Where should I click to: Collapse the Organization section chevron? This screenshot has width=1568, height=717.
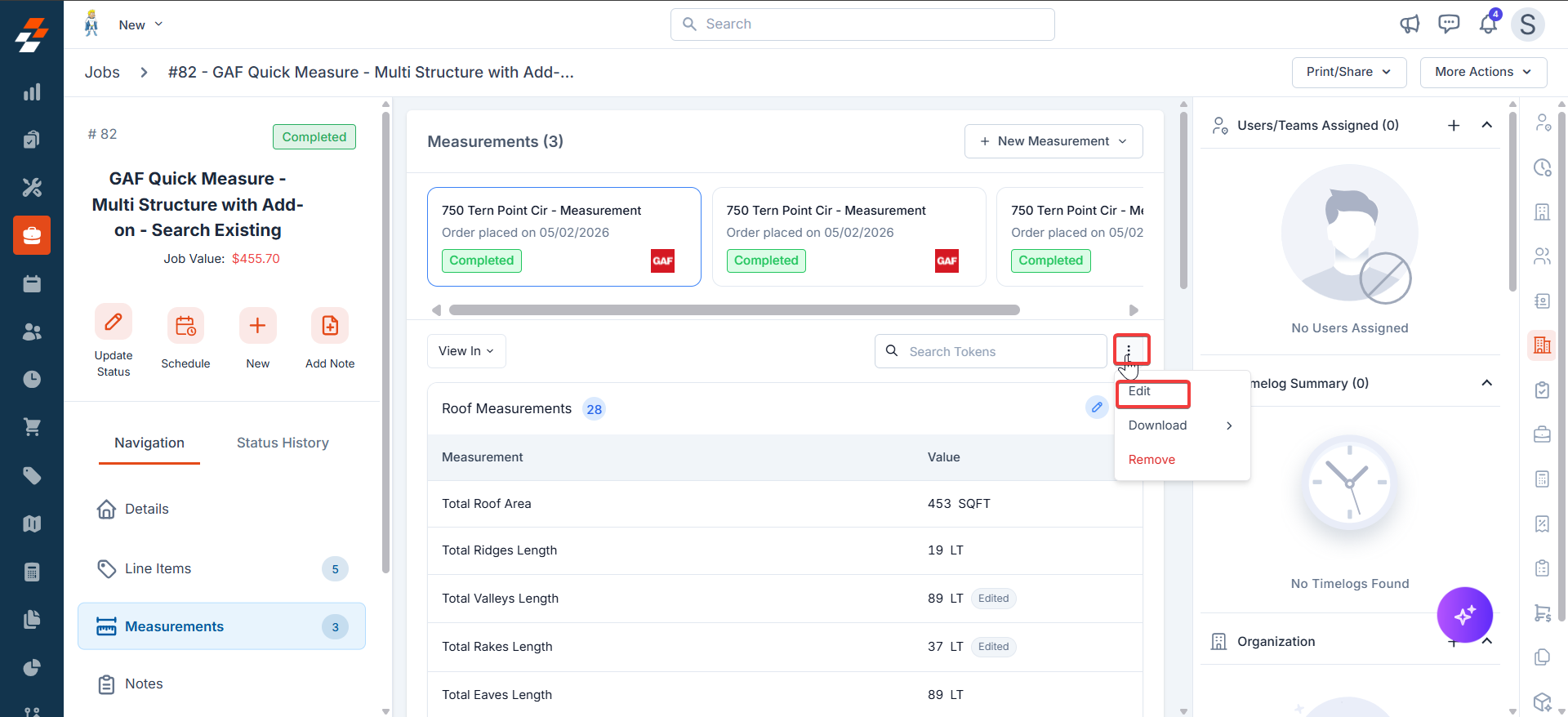point(1487,642)
